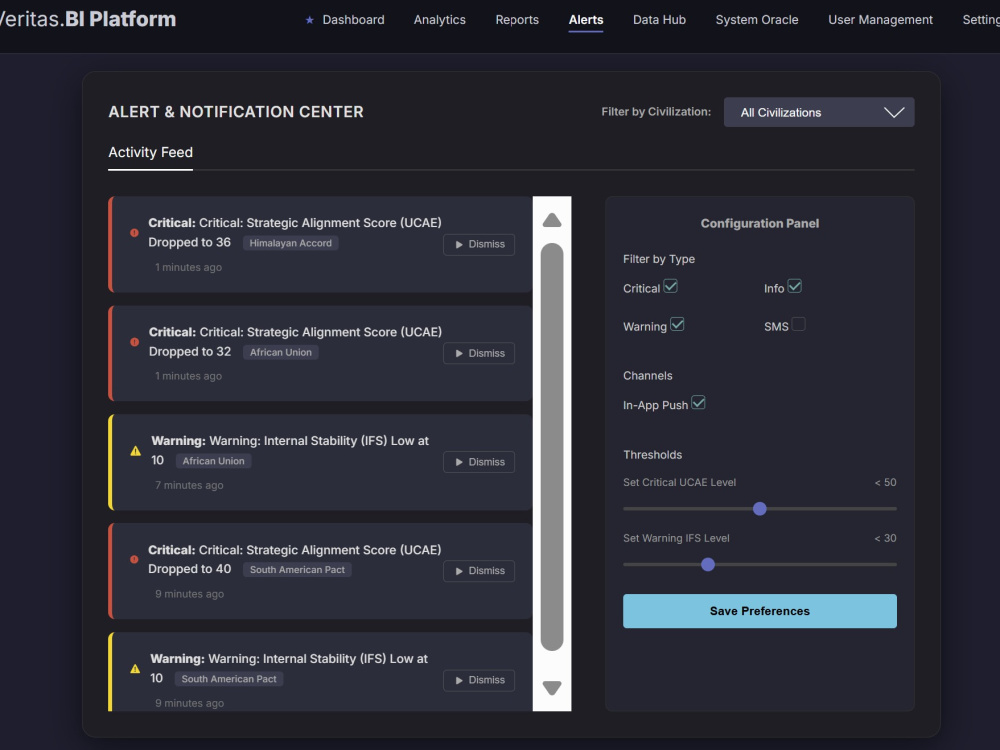The width and height of the screenshot is (1000, 750).
Task: Click '< 30' IFS threshold value
Action: pyautogui.click(x=885, y=538)
